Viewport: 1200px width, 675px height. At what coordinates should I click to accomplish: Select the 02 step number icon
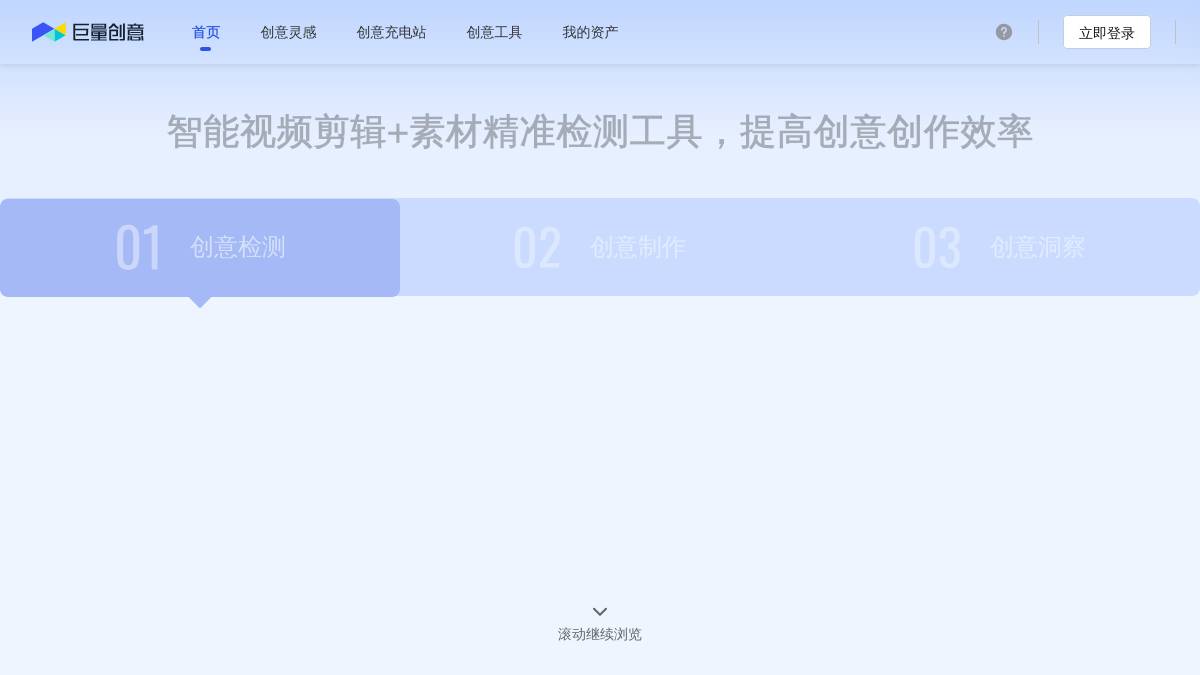(x=537, y=247)
